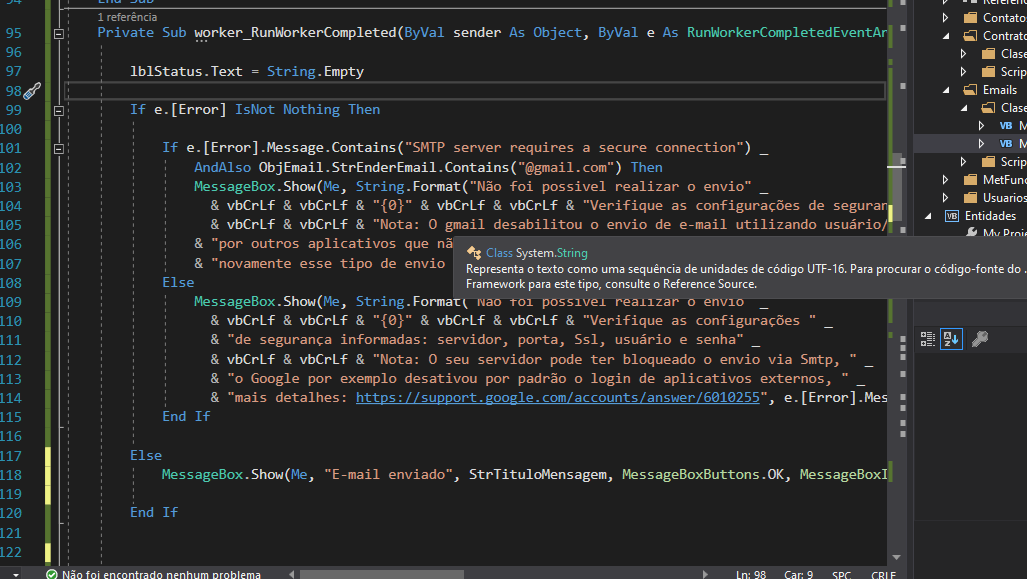1027x579 pixels.
Task: Click 'RunWorkerCompletedEventAr' type at line 95
Action: 787,33
